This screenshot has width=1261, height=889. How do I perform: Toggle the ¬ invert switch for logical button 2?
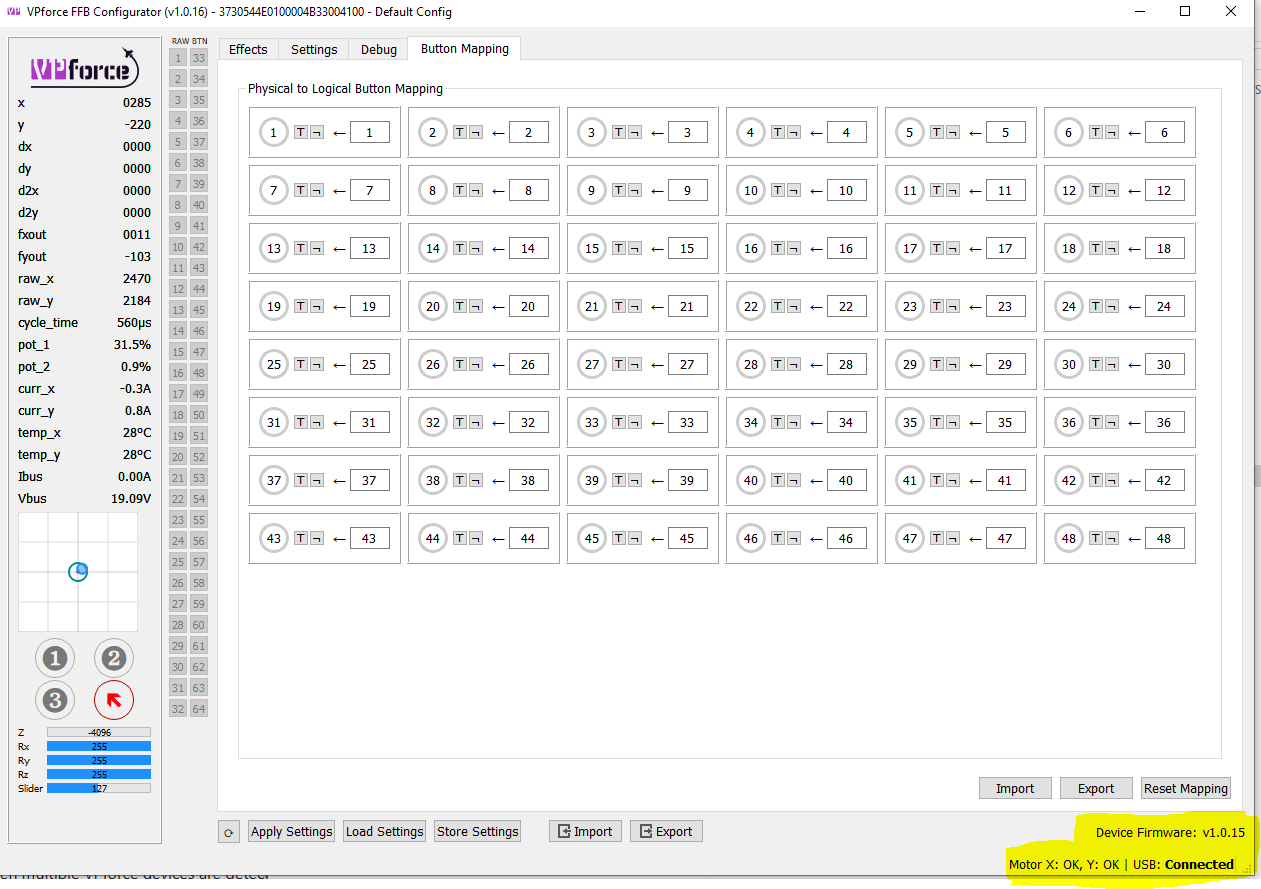tap(475, 132)
